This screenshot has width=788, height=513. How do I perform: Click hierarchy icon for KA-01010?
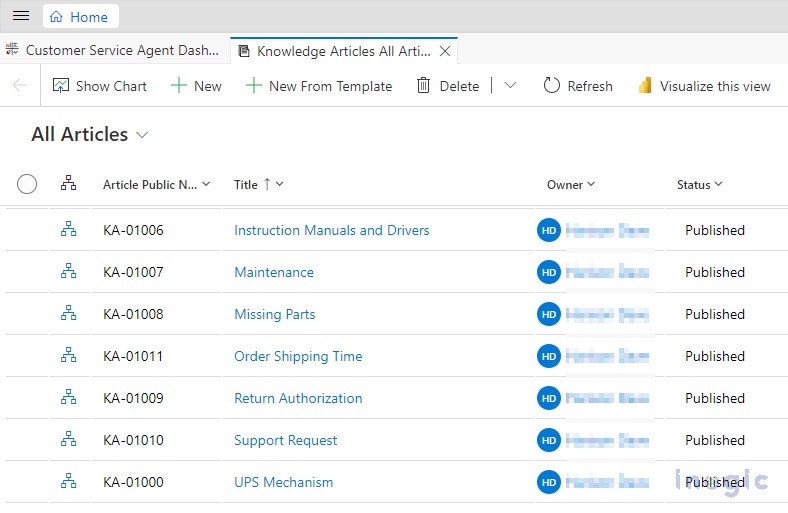click(68, 440)
